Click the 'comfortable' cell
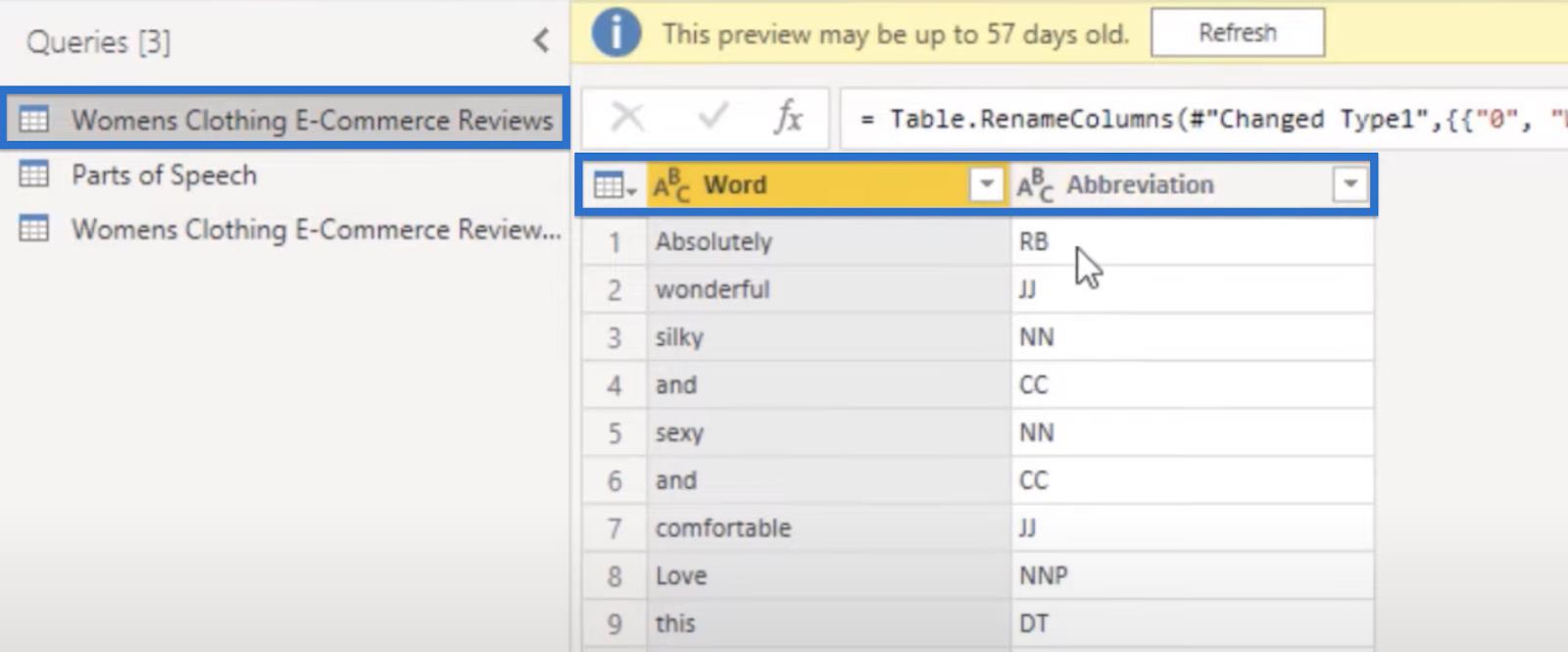Viewport: 1568px width, 652px height. 828,527
